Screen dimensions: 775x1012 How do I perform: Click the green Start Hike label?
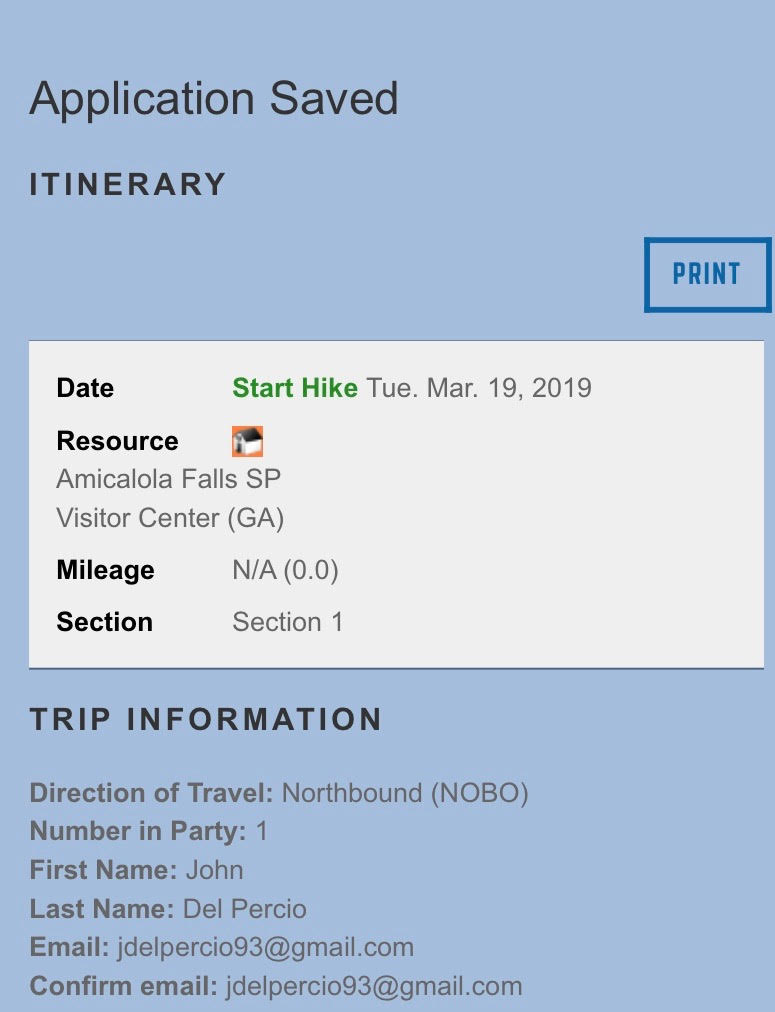point(295,388)
